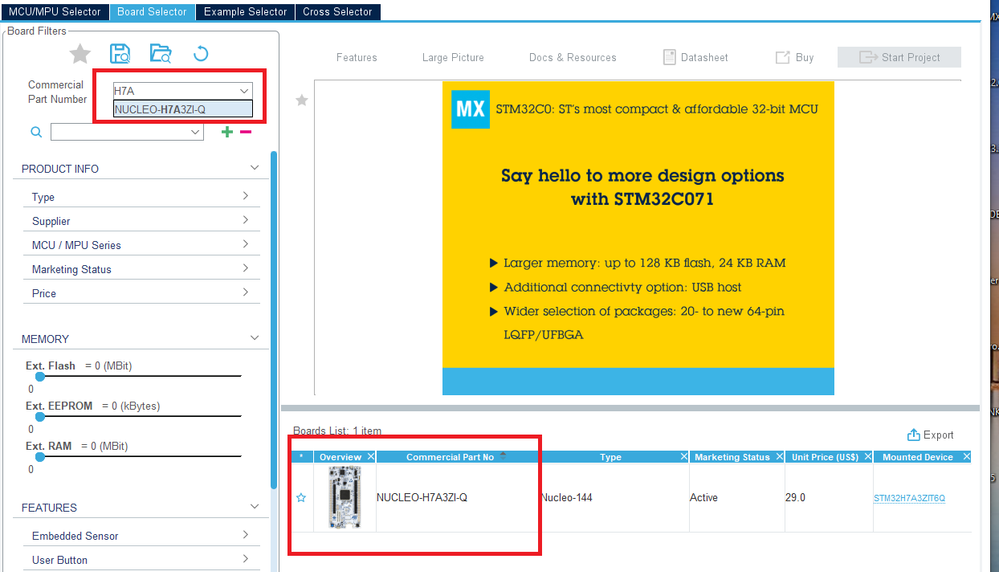
Task: Close the Type column
Action: tap(684, 457)
